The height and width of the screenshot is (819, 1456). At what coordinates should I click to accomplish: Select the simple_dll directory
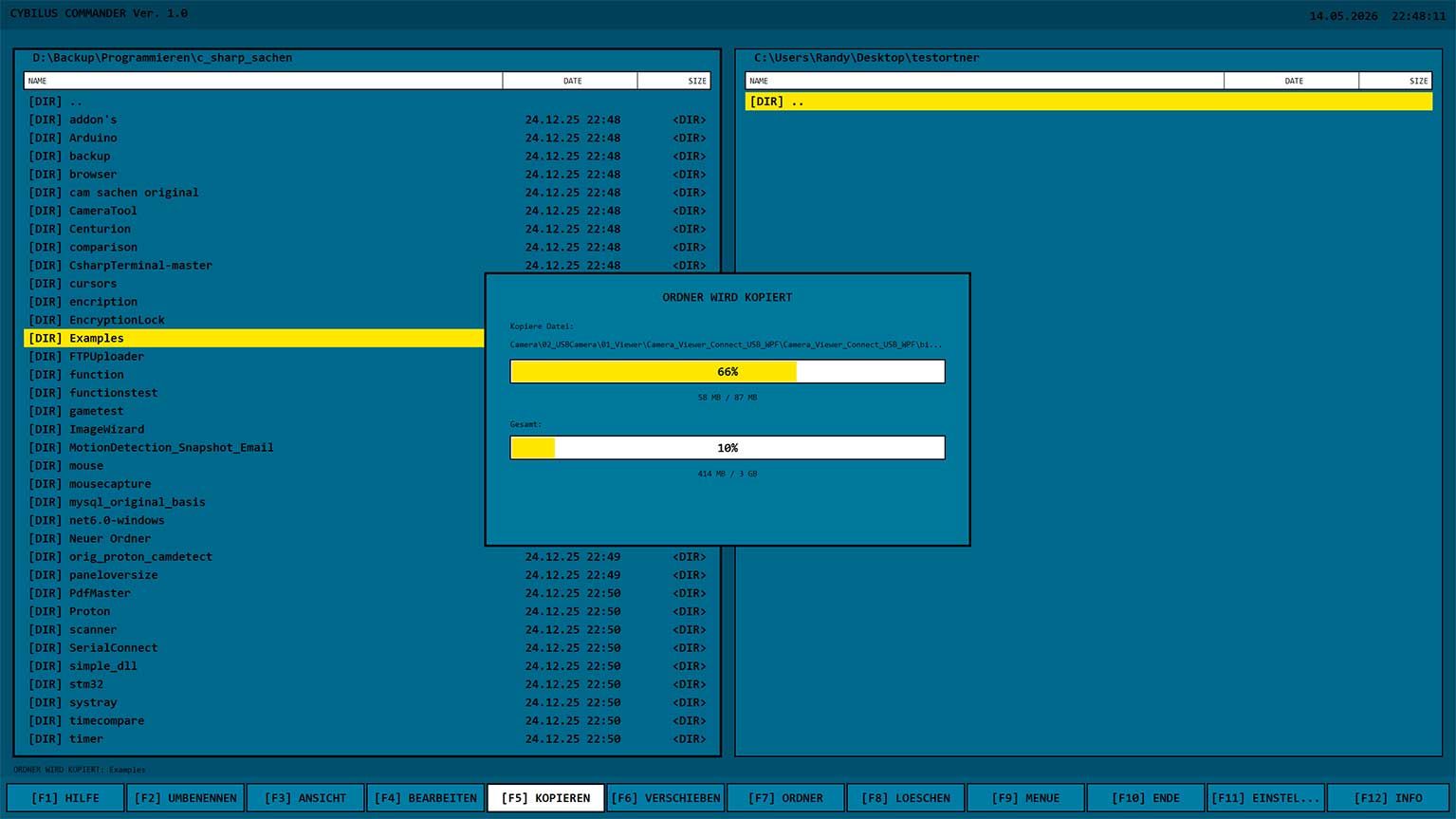367,666
